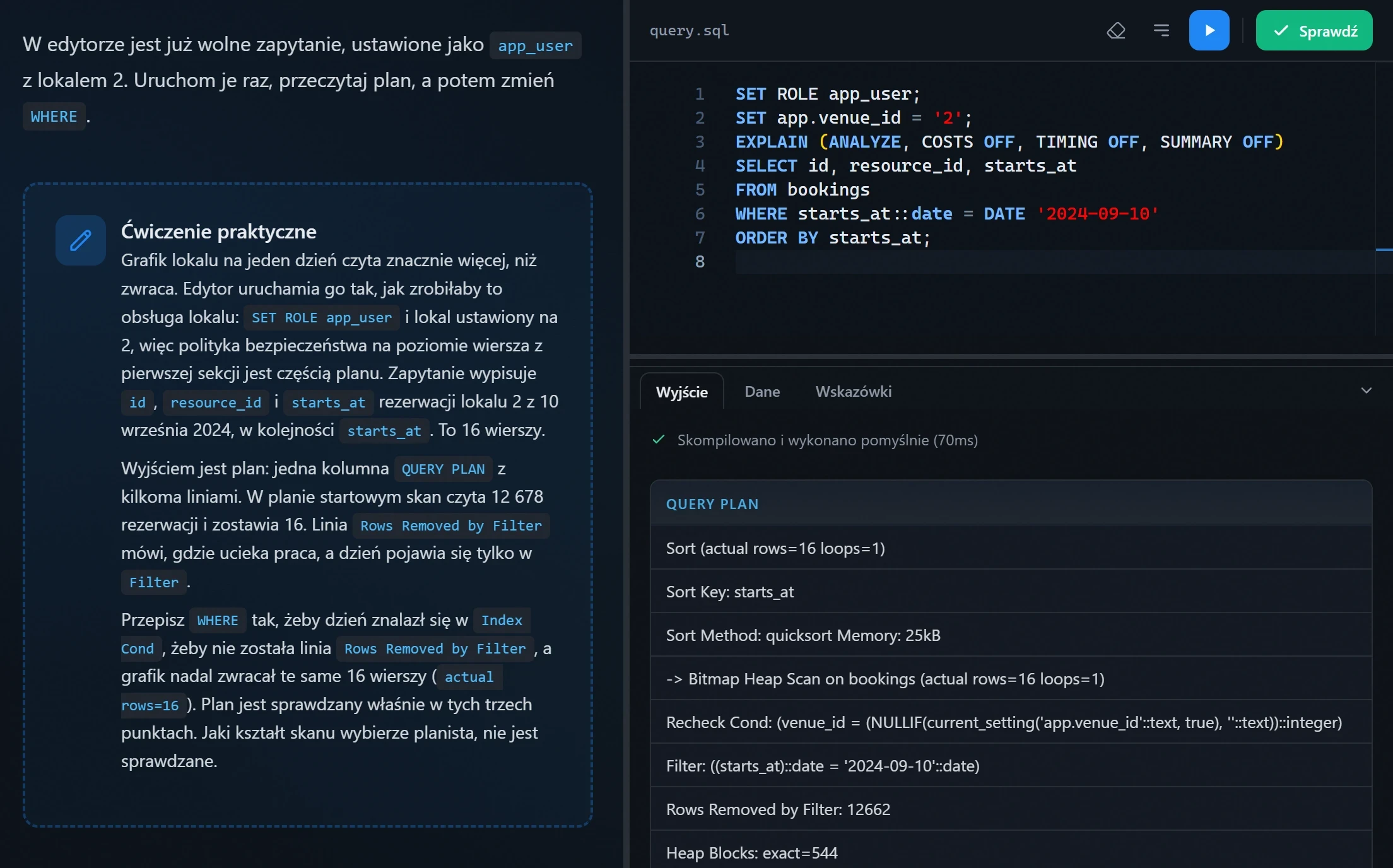Click the WHERE line in the SQL editor

click(947, 214)
